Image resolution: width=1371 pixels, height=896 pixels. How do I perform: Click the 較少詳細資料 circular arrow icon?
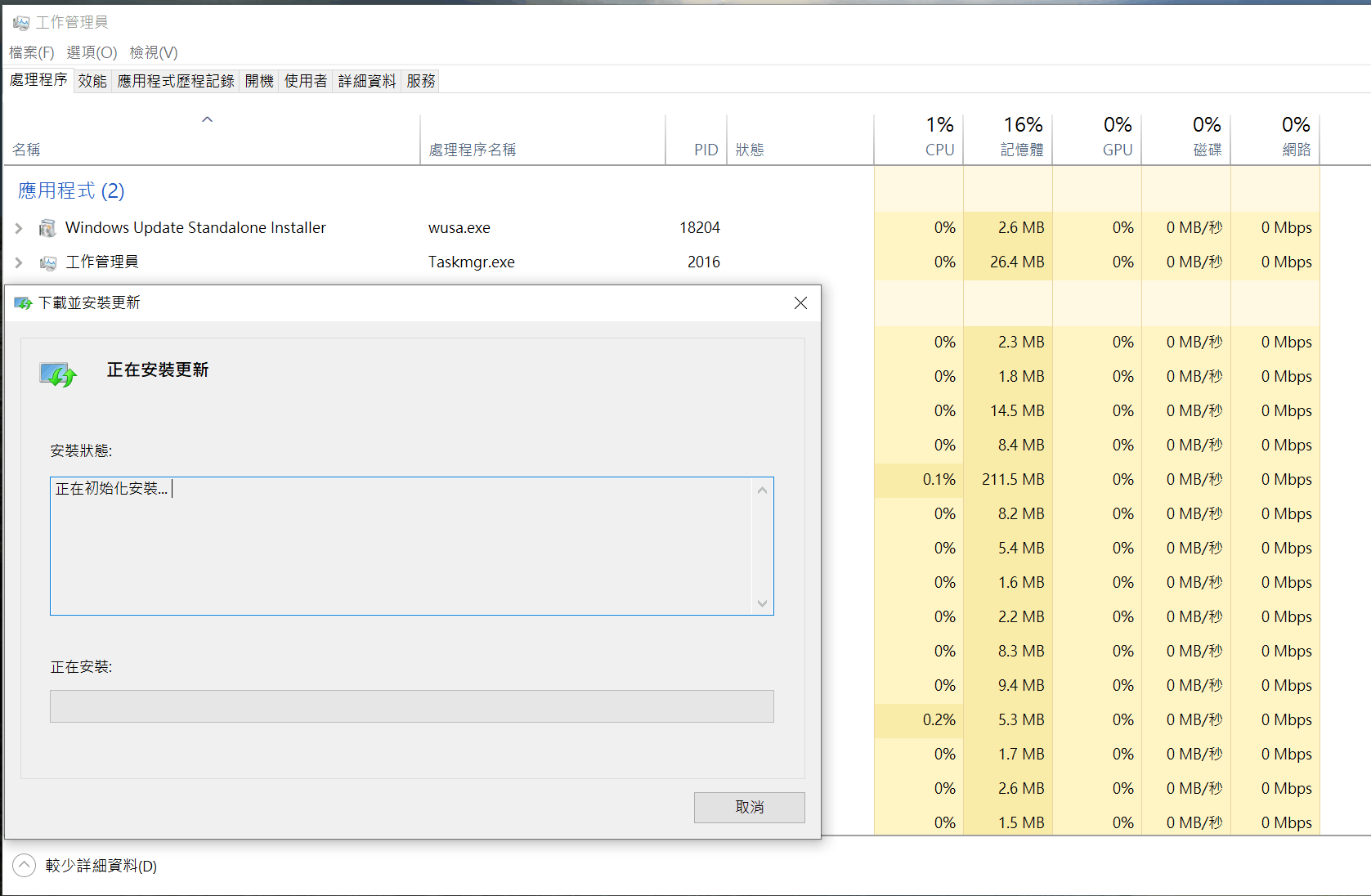point(25,865)
